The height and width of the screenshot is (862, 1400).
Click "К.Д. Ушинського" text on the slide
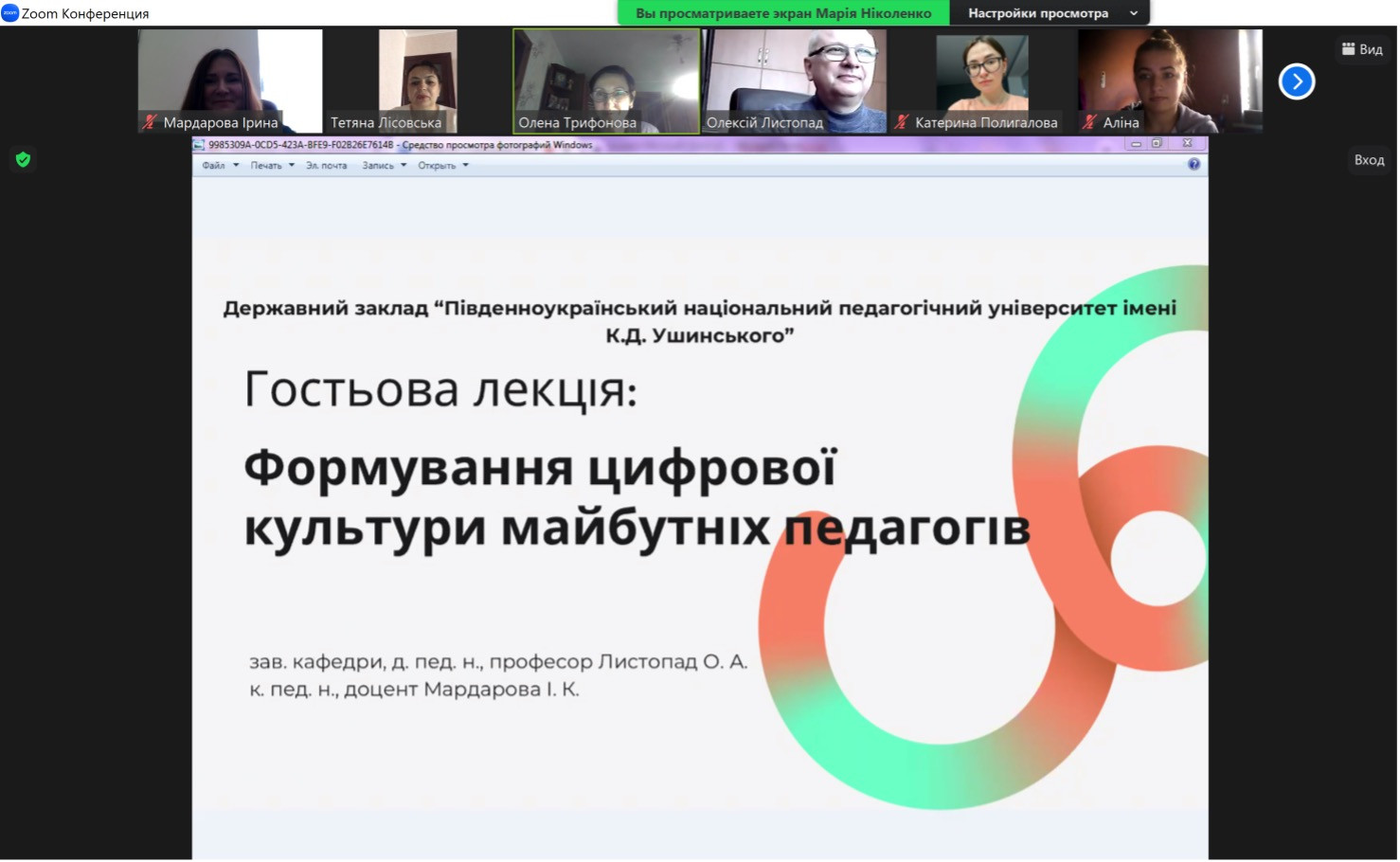click(700, 335)
